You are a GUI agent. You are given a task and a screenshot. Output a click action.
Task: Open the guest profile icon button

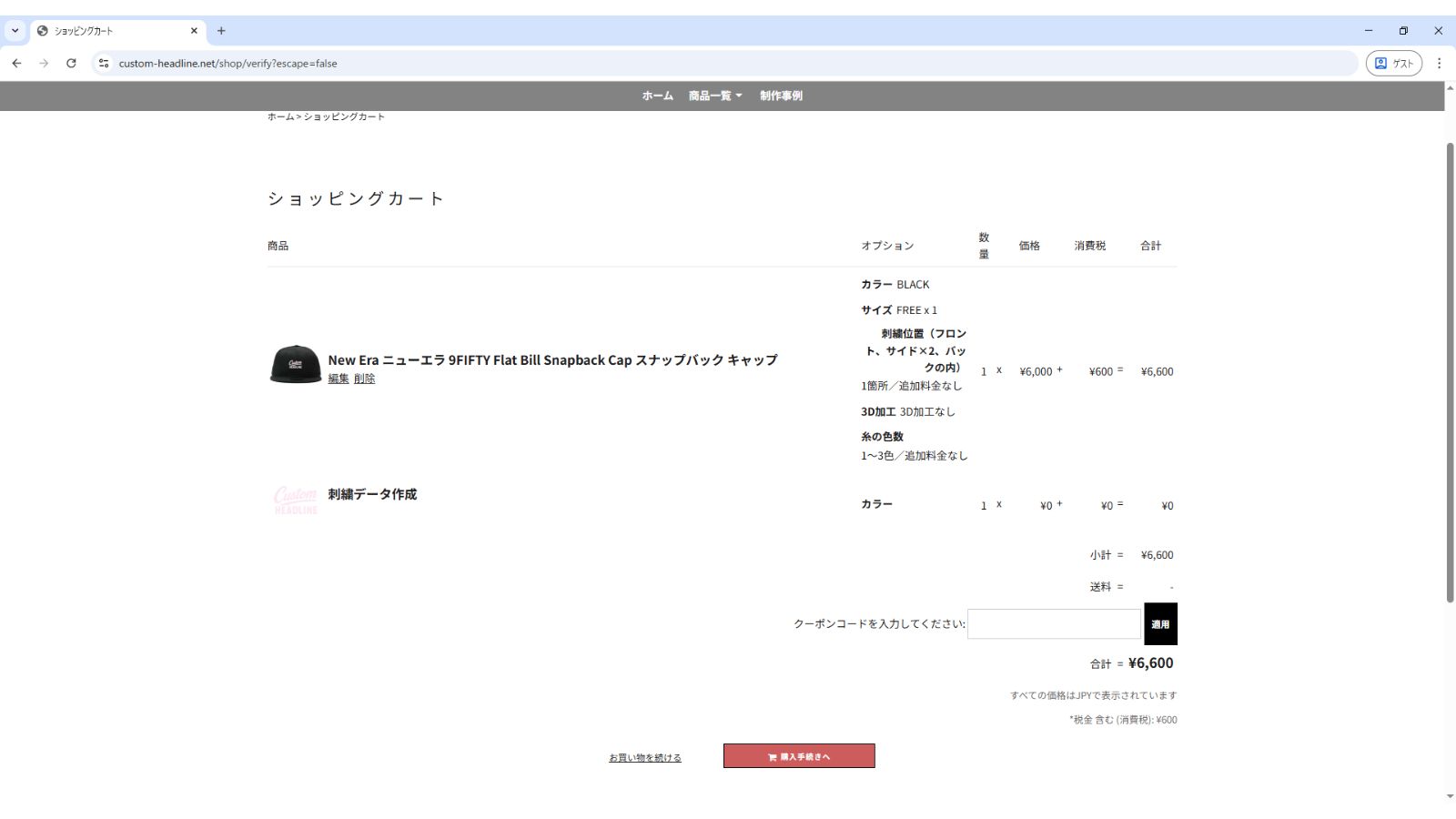tap(1393, 64)
